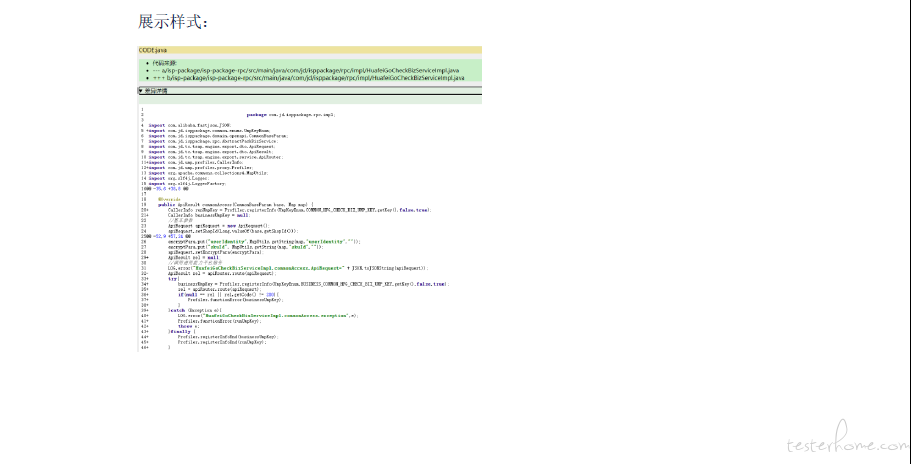Select the '--- a/isp-package' source path line
Viewport: 911px width, 464px height.
[x=306, y=70]
